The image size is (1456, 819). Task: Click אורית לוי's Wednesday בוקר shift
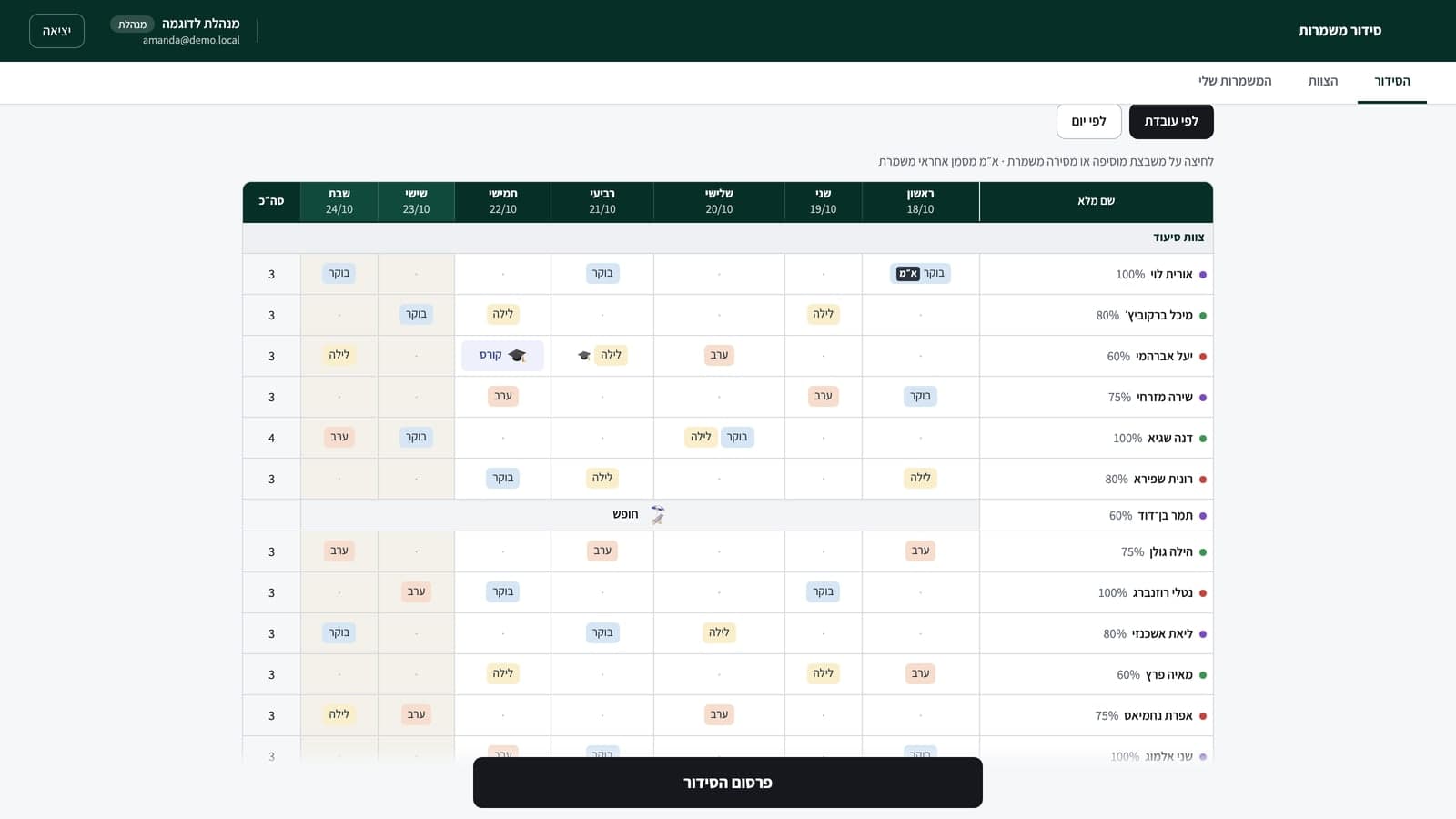pyautogui.click(x=602, y=273)
